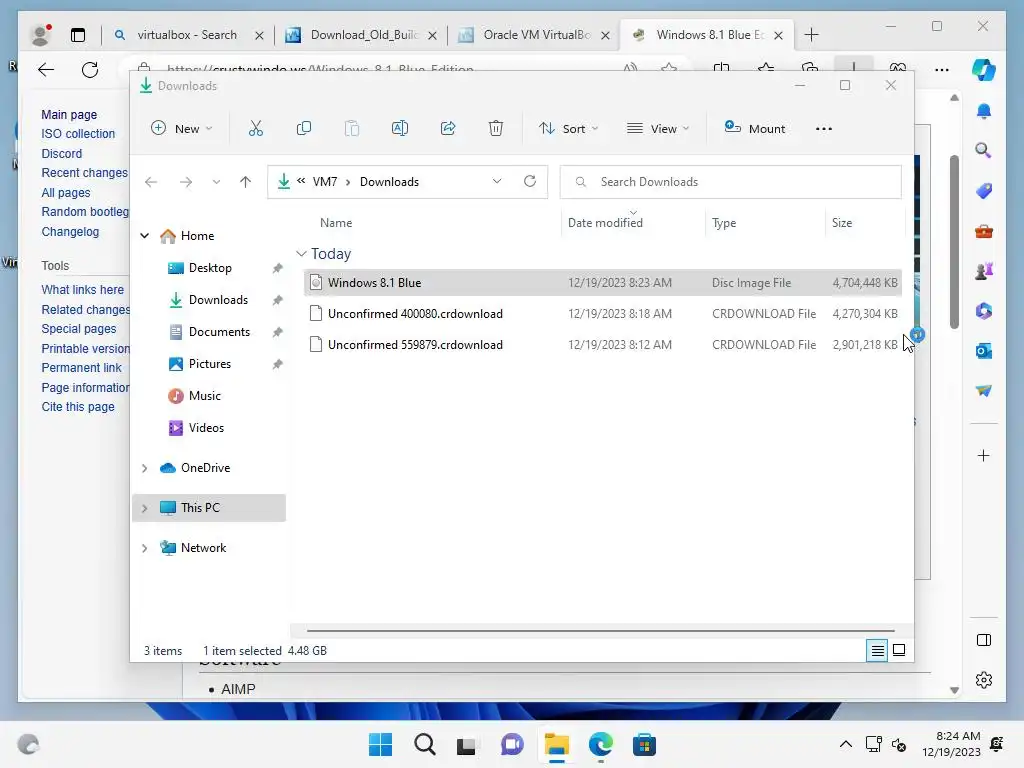This screenshot has height=768, width=1024.
Task: Open the See more ellipsis menu in Explorer
Action: 824,129
